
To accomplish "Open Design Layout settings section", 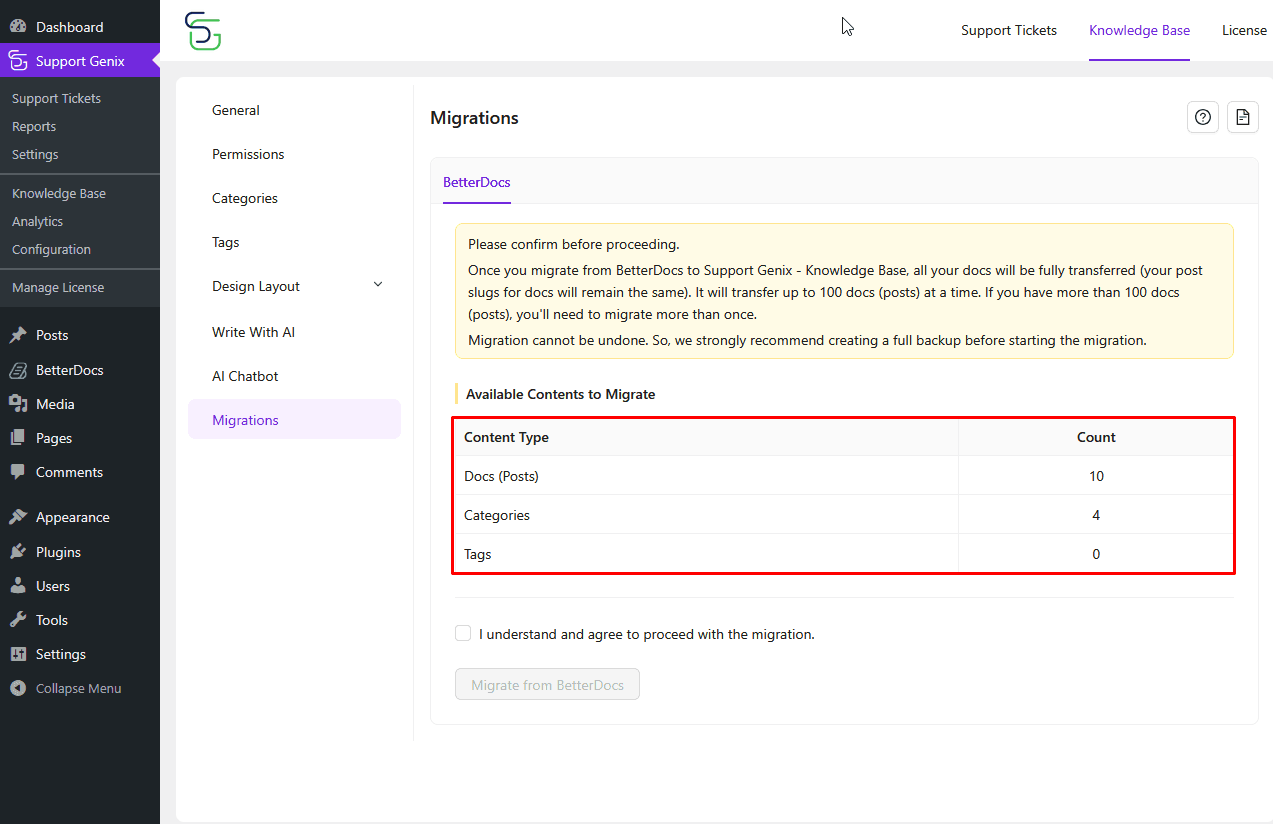I will tap(294, 286).
